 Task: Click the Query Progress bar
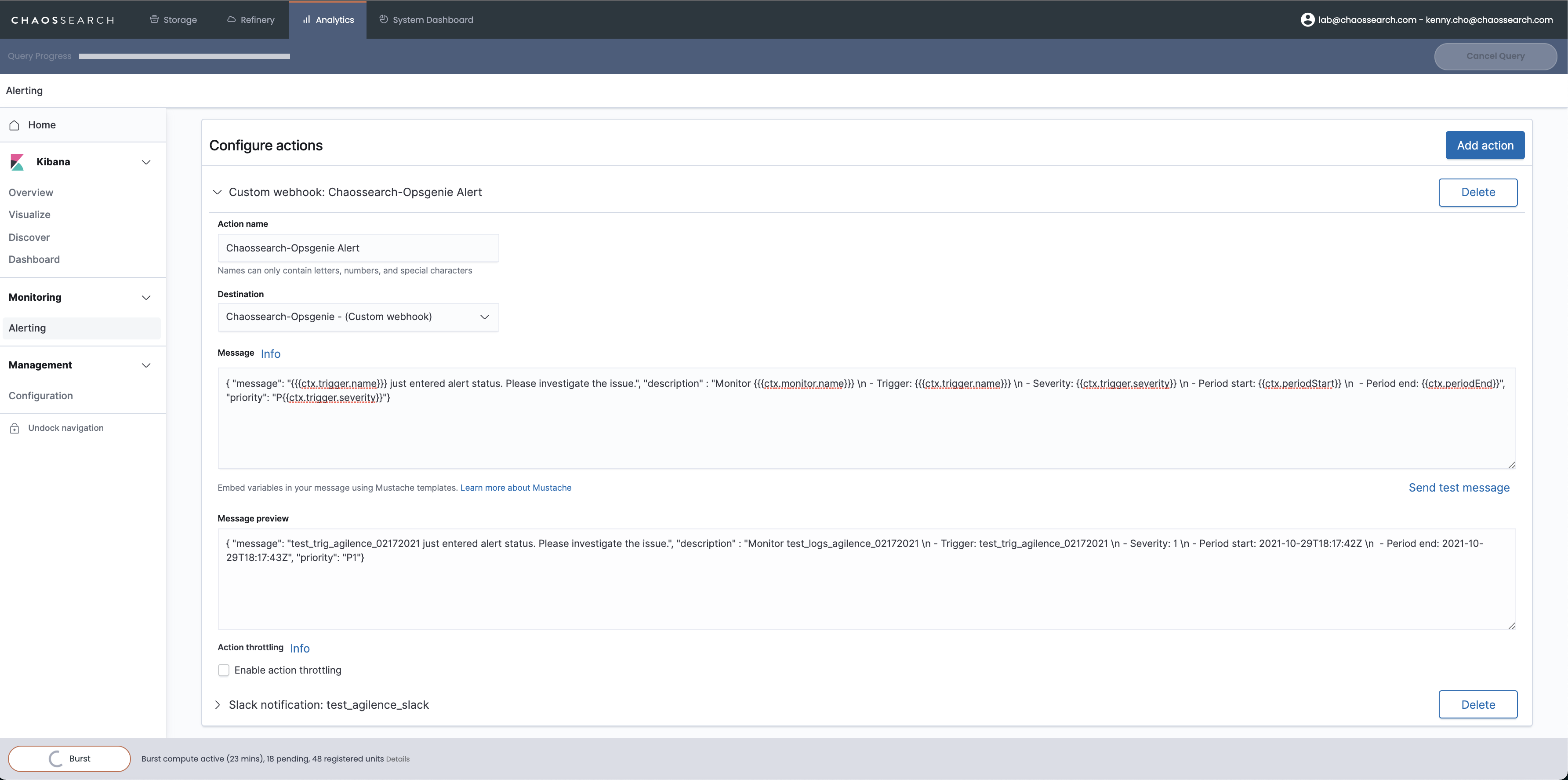click(x=184, y=56)
